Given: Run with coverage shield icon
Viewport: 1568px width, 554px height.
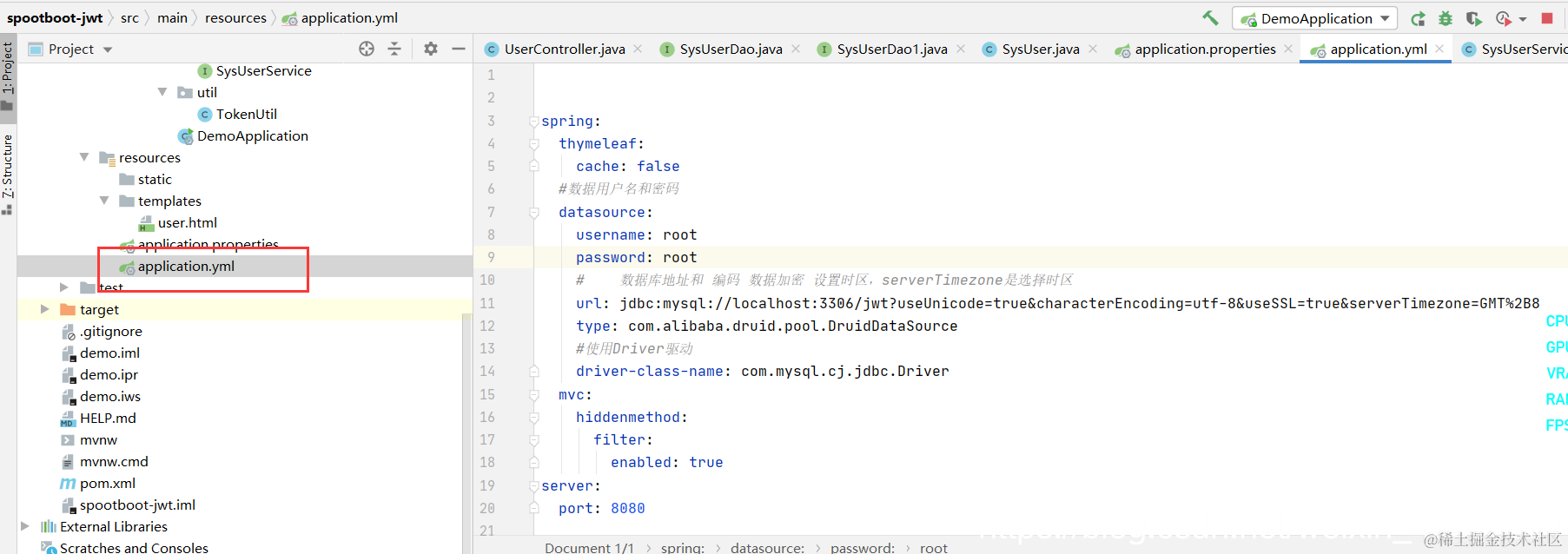Looking at the screenshot, I should click(x=1473, y=18).
